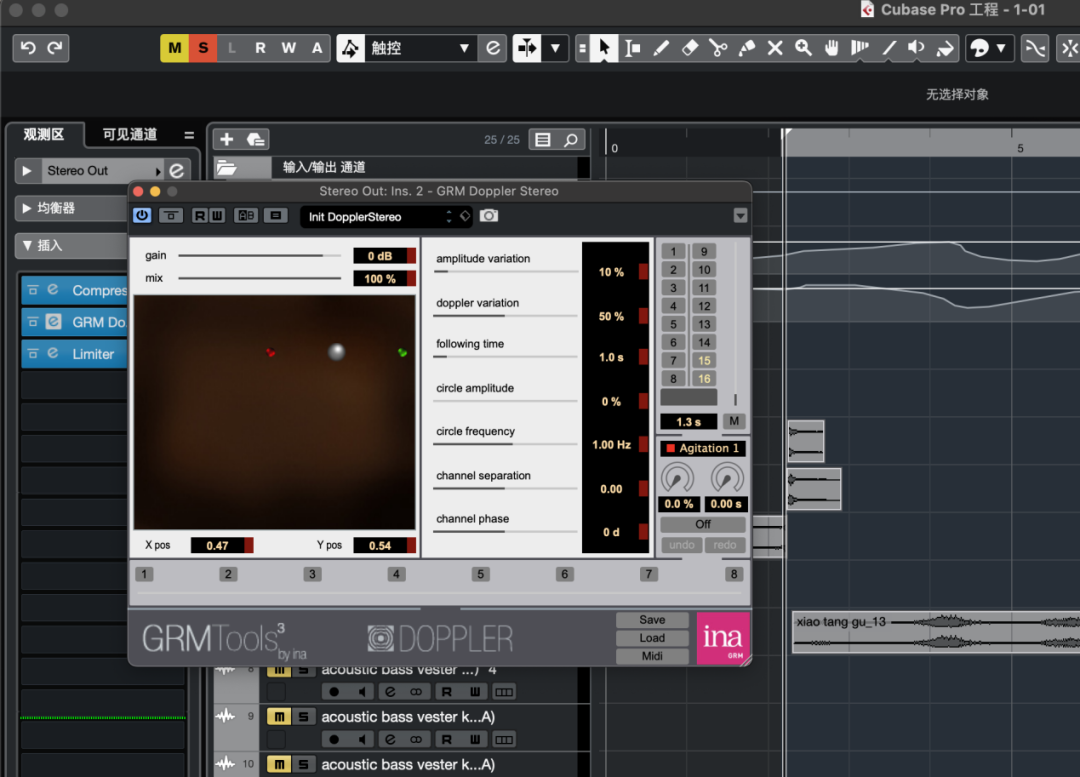Click the touch automation mode icon
This screenshot has width=1080, height=777.
351,48
